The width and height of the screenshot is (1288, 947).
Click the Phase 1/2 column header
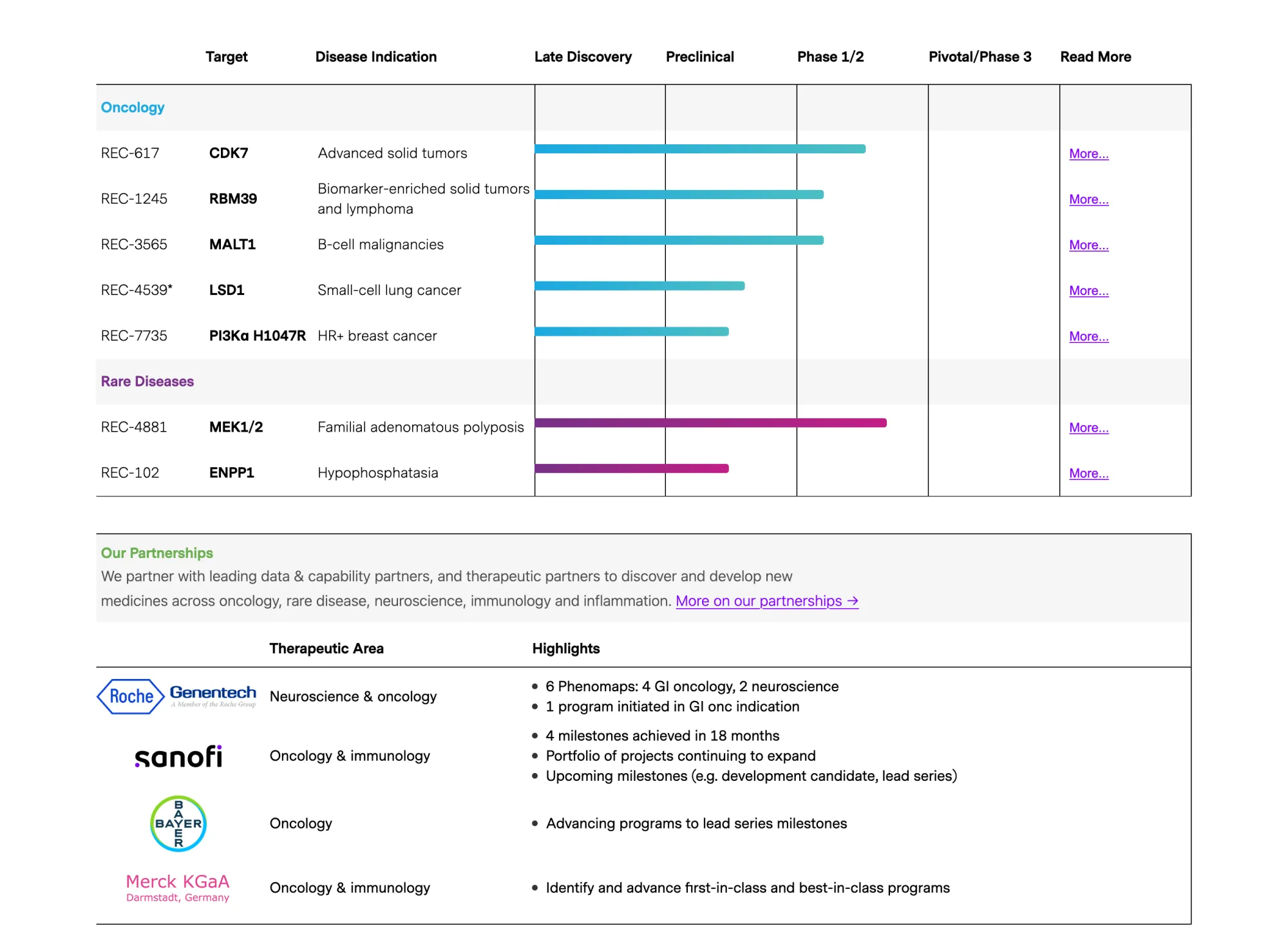pos(830,57)
